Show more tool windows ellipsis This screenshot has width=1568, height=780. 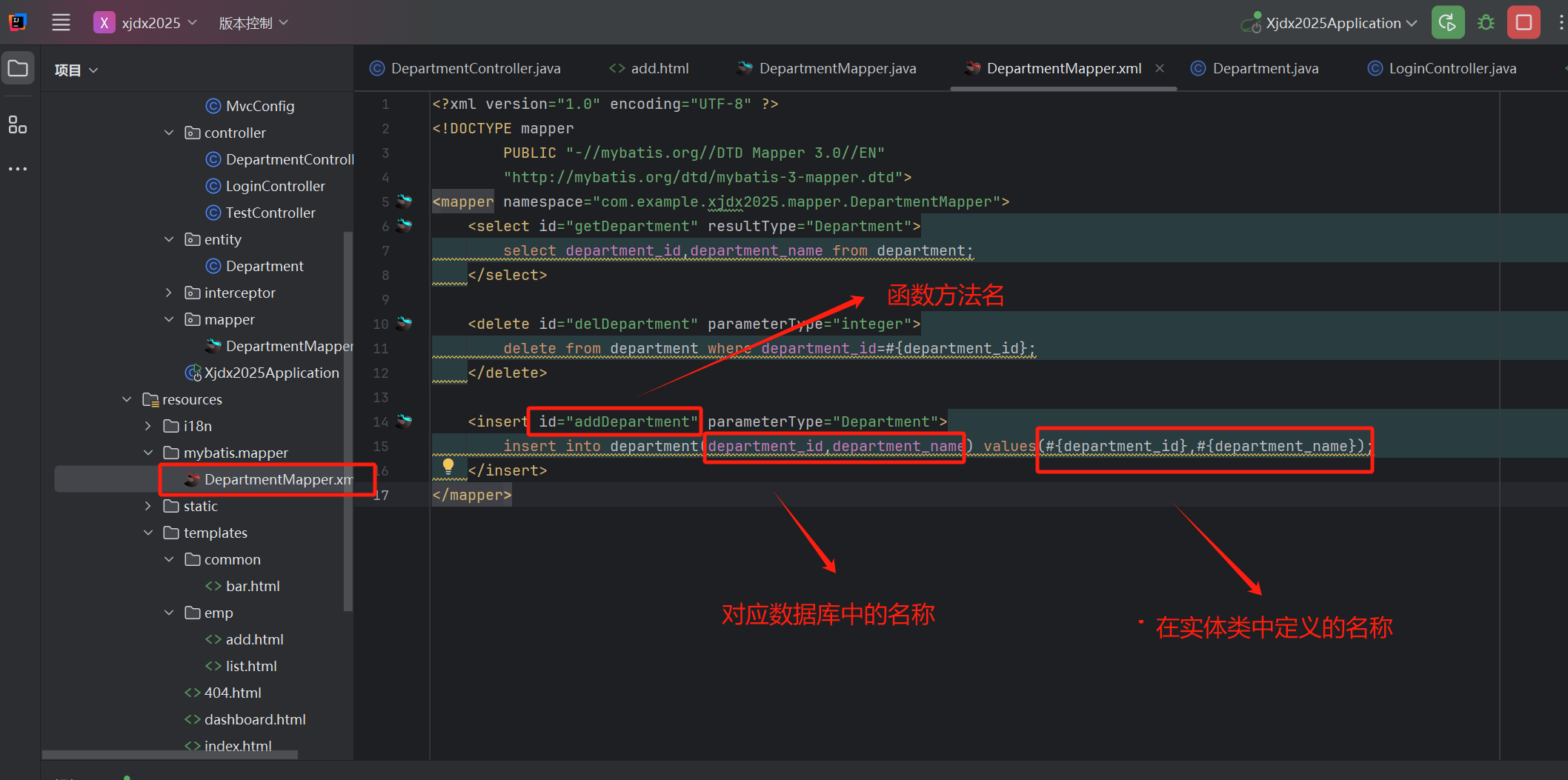tap(18, 169)
